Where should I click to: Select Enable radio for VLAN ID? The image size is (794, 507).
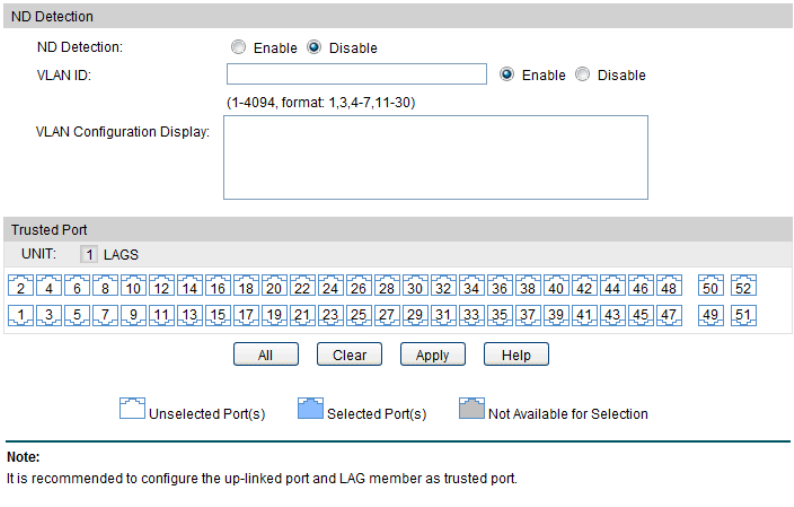506,74
